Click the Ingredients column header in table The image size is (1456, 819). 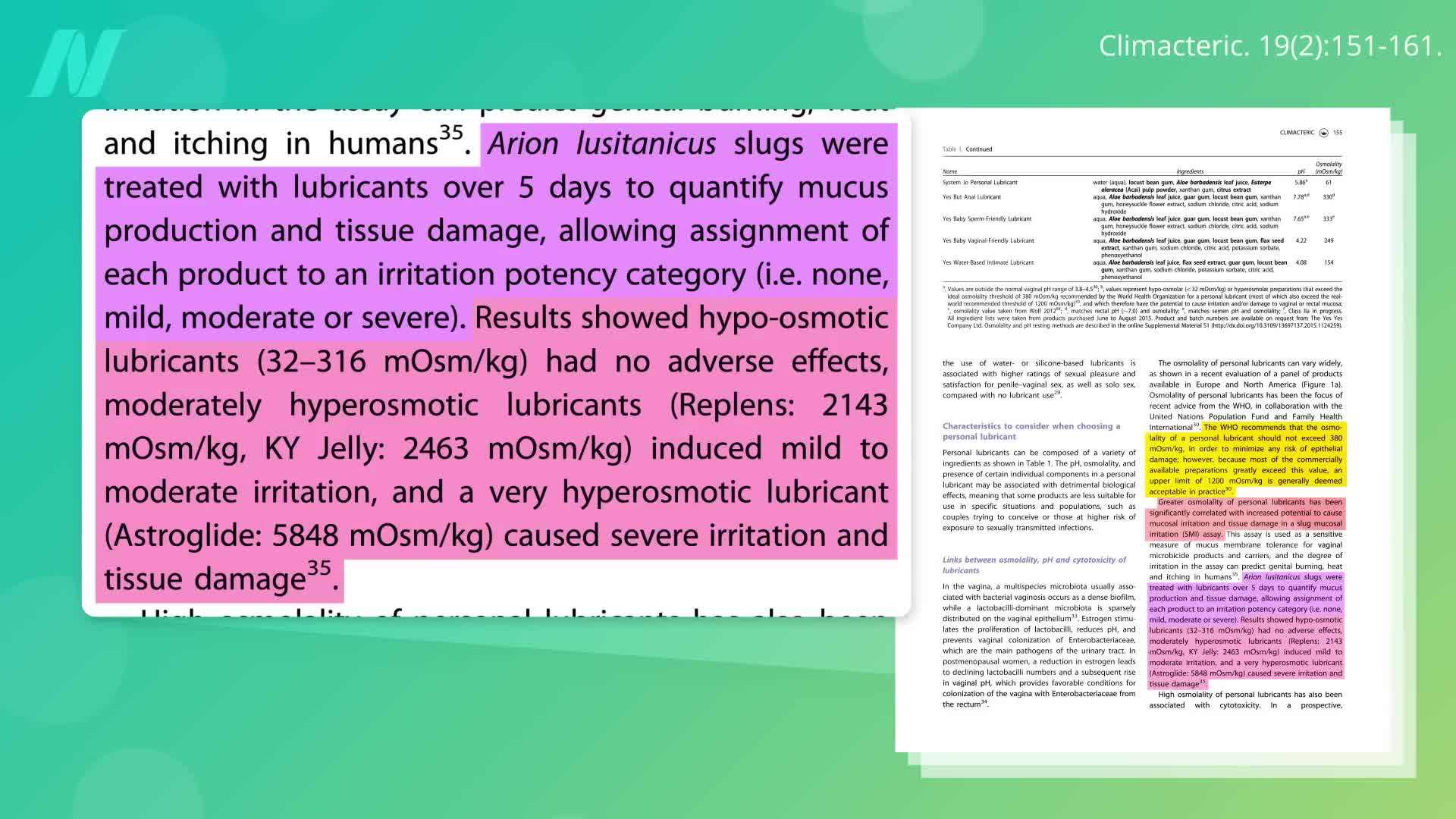click(x=1190, y=171)
